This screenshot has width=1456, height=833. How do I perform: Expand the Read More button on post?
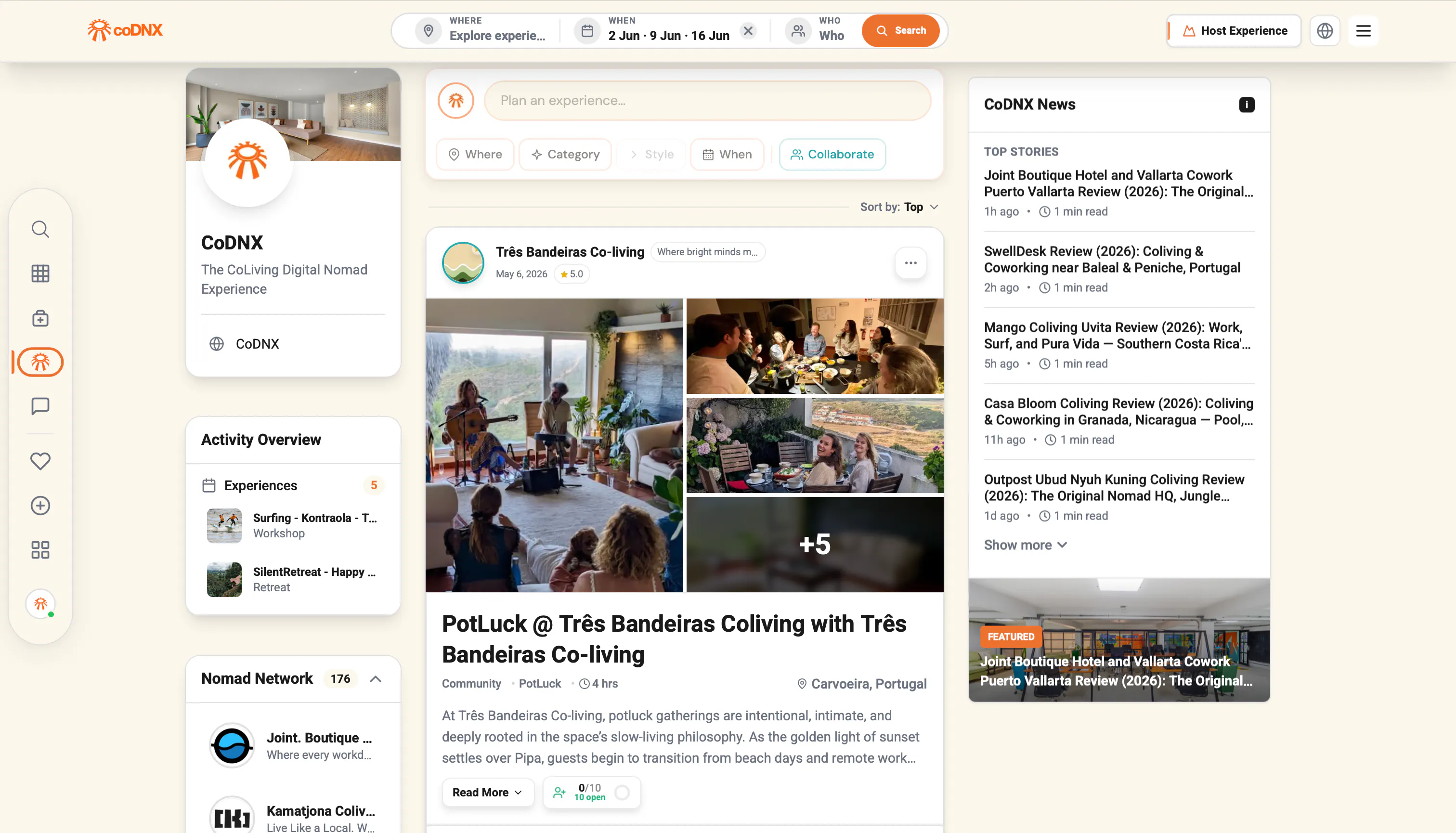click(x=487, y=793)
